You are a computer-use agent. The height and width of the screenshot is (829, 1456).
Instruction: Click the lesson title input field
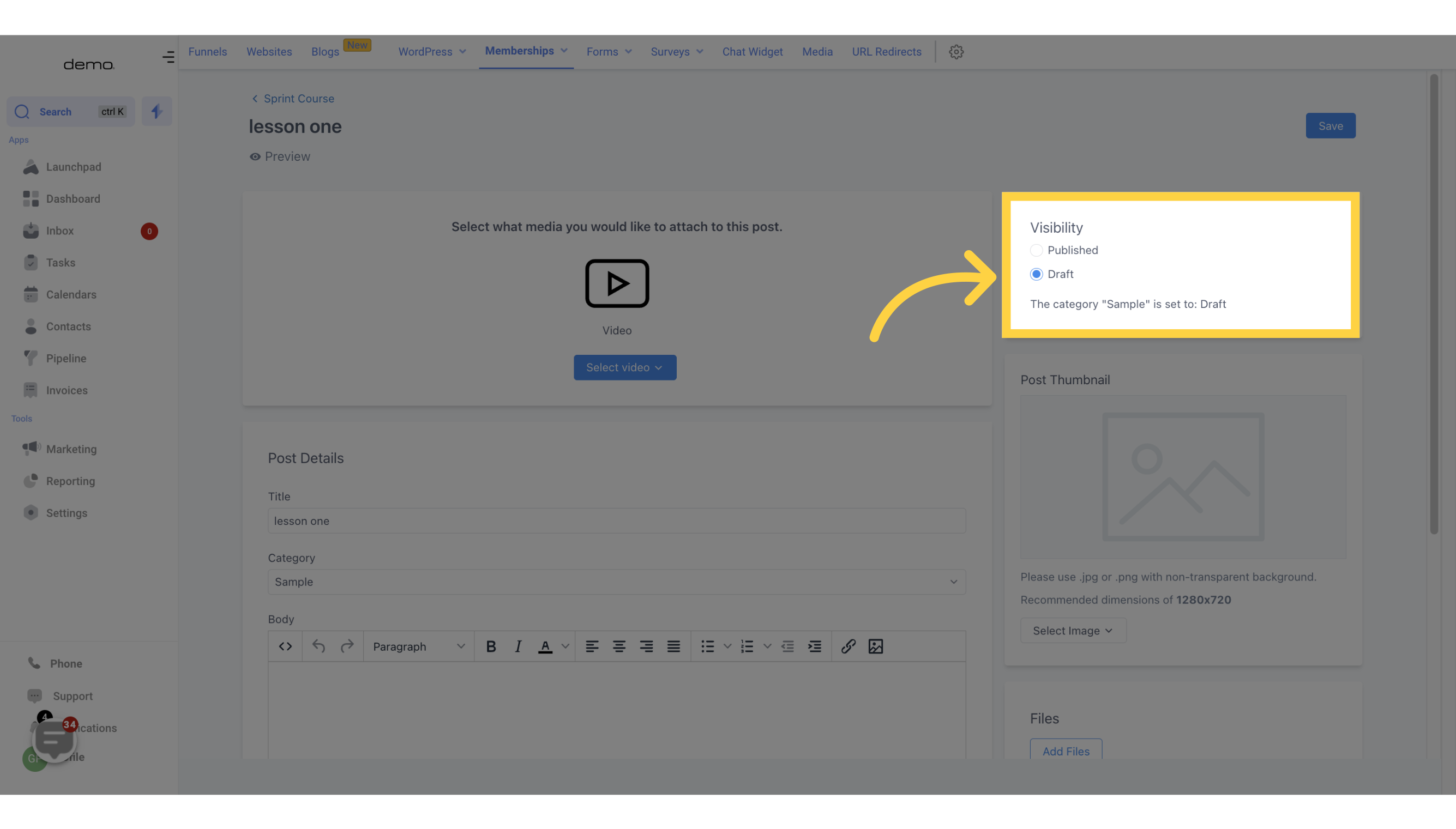[x=616, y=521]
